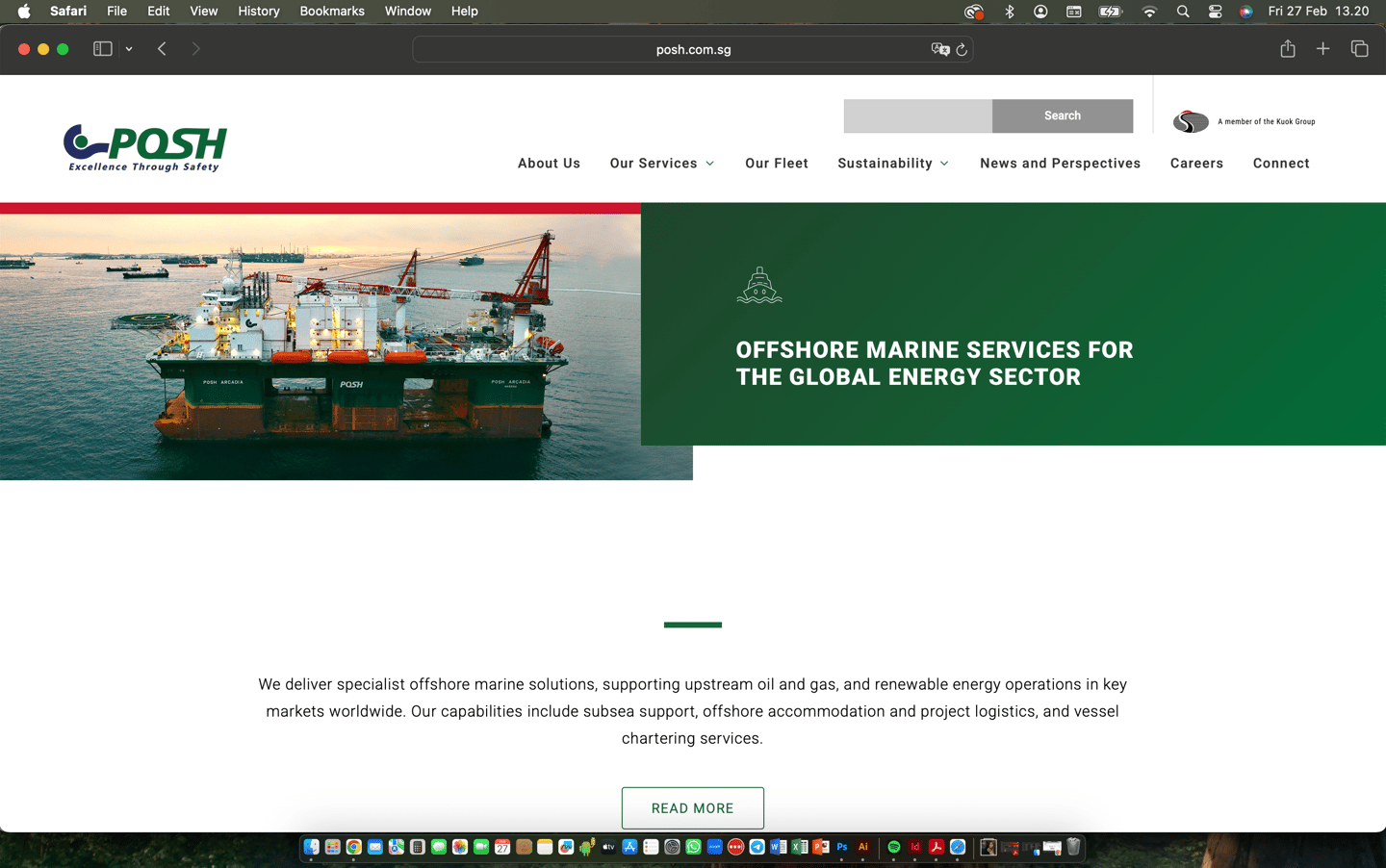Open the sidebar tab group dropdown arrow
This screenshot has height=868, width=1386.
tap(129, 49)
